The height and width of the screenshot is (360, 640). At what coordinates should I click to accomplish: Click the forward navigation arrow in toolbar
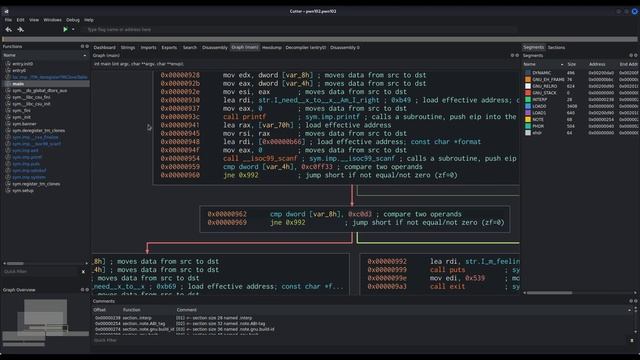pos(20,29)
